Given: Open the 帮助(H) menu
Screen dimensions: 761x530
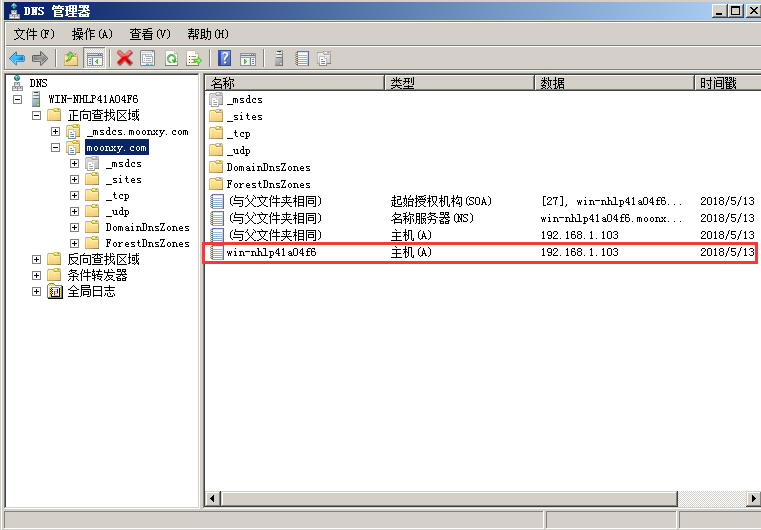Looking at the screenshot, I should coord(208,34).
